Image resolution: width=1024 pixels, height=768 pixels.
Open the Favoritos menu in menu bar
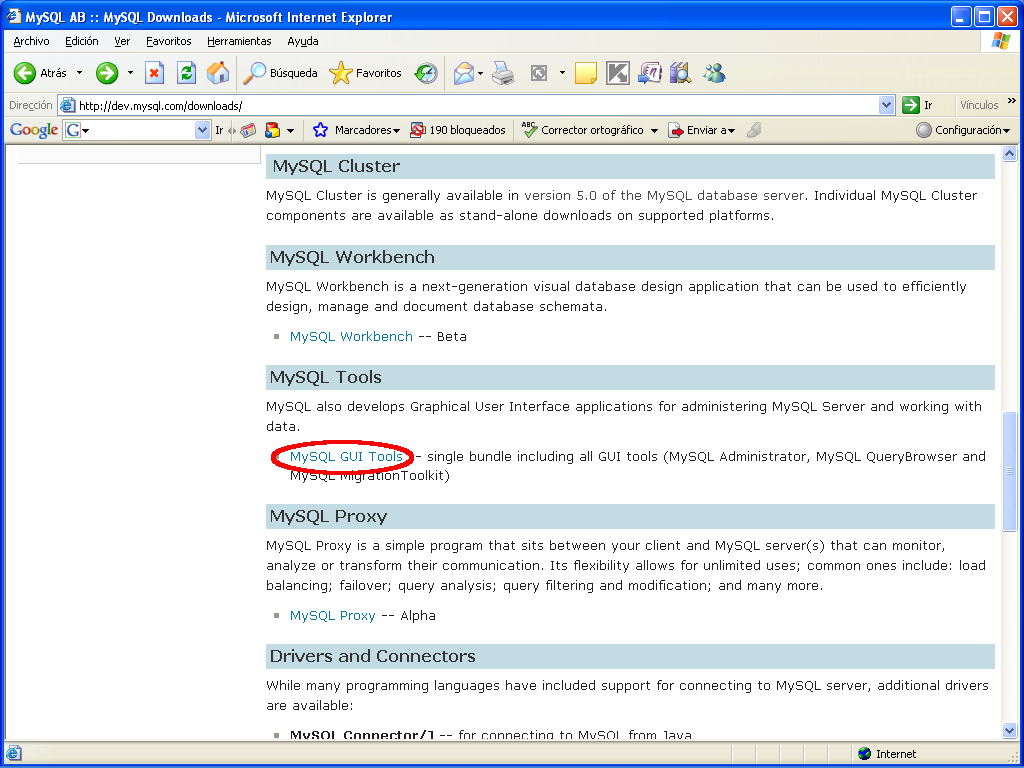(x=168, y=41)
